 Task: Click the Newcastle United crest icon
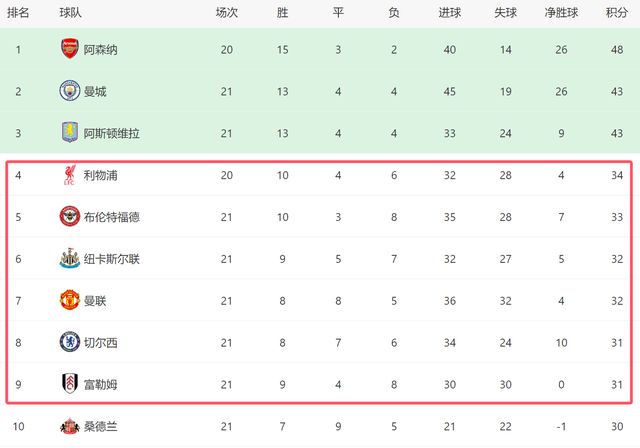(x=69, y=259)
